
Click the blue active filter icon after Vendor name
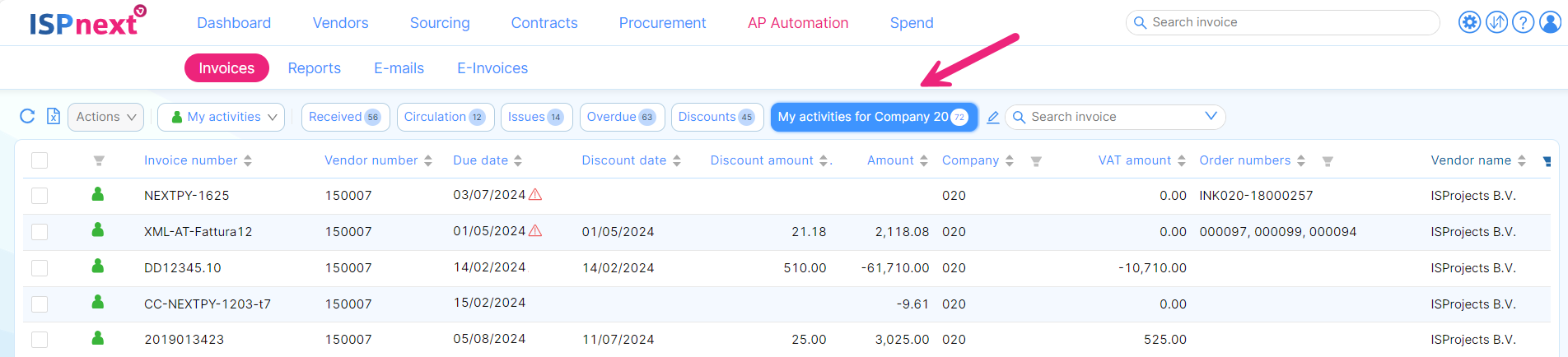coord(1547,161)
